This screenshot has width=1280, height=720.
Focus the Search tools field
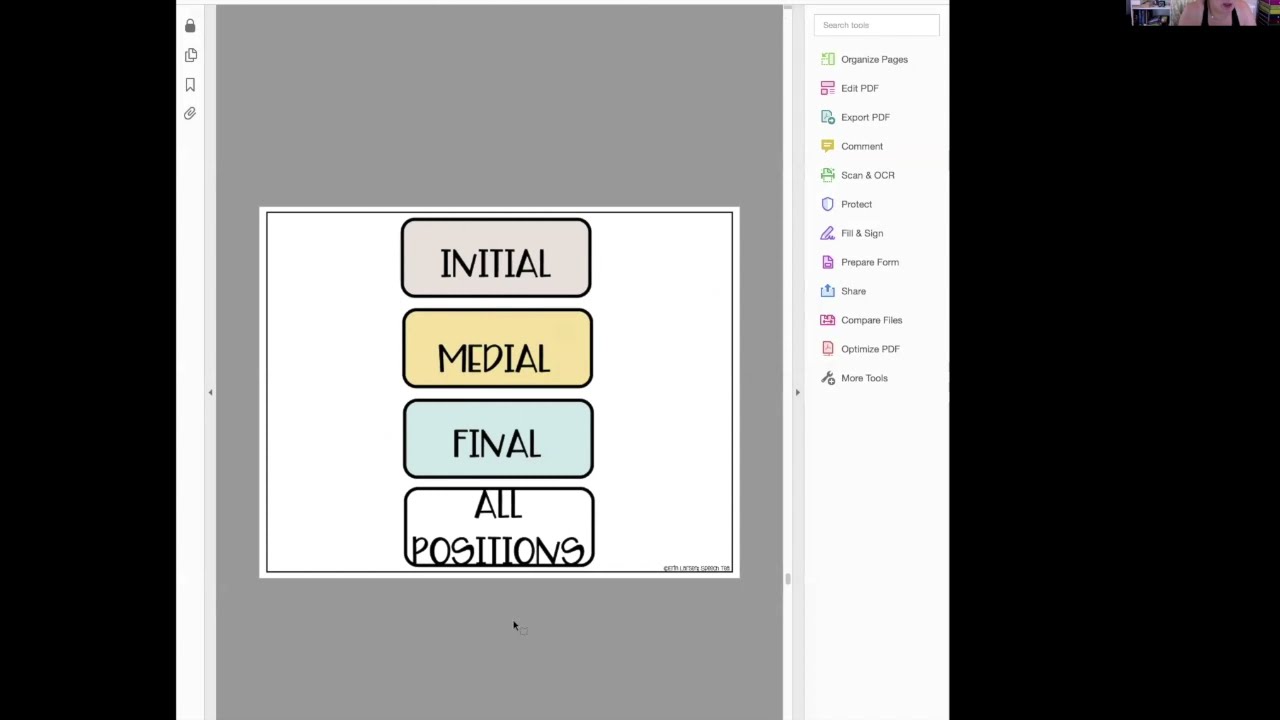pyautogui.click(x=876, y=25)
